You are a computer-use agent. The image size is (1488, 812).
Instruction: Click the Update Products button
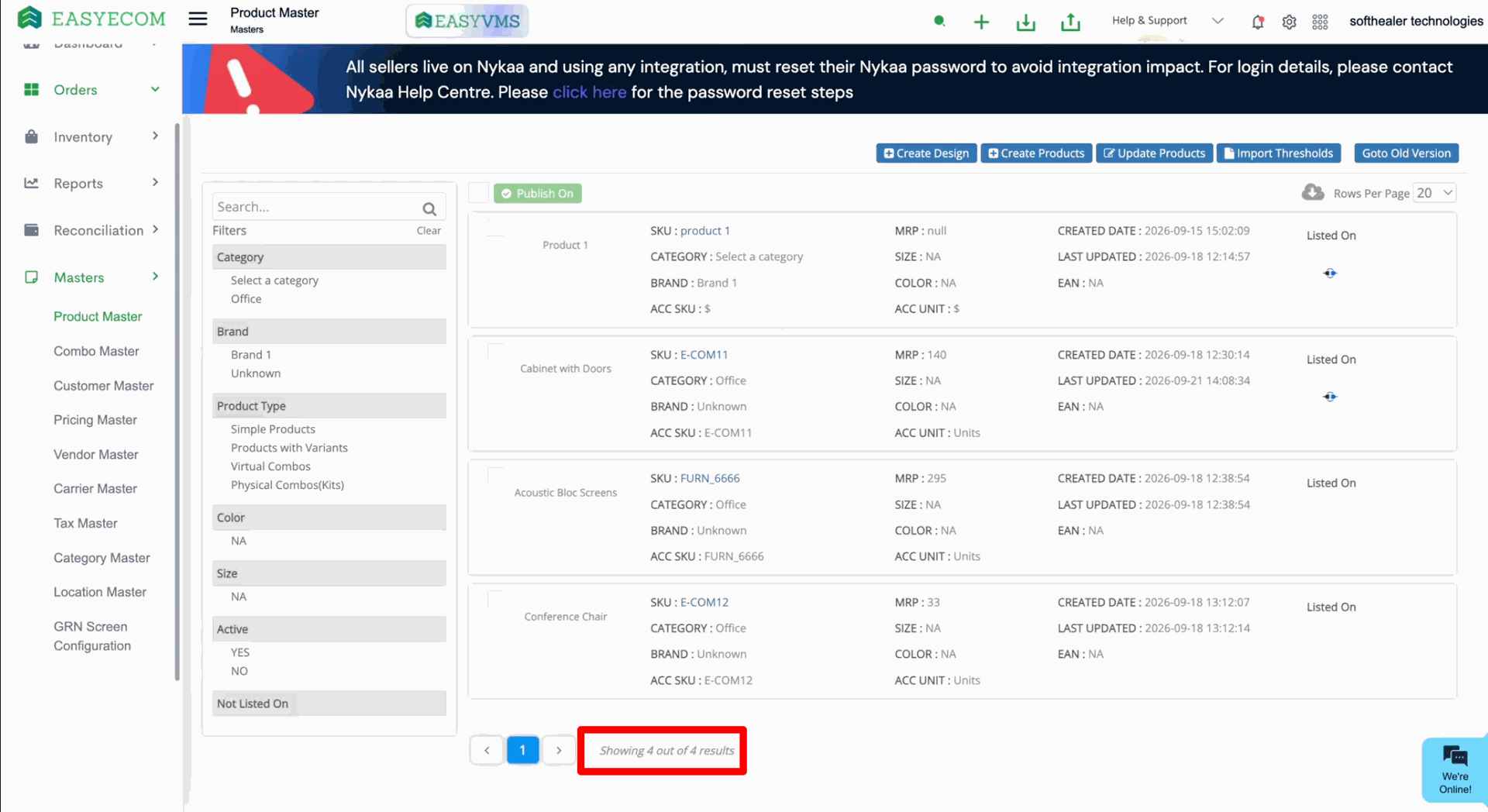coord(1154,153)
